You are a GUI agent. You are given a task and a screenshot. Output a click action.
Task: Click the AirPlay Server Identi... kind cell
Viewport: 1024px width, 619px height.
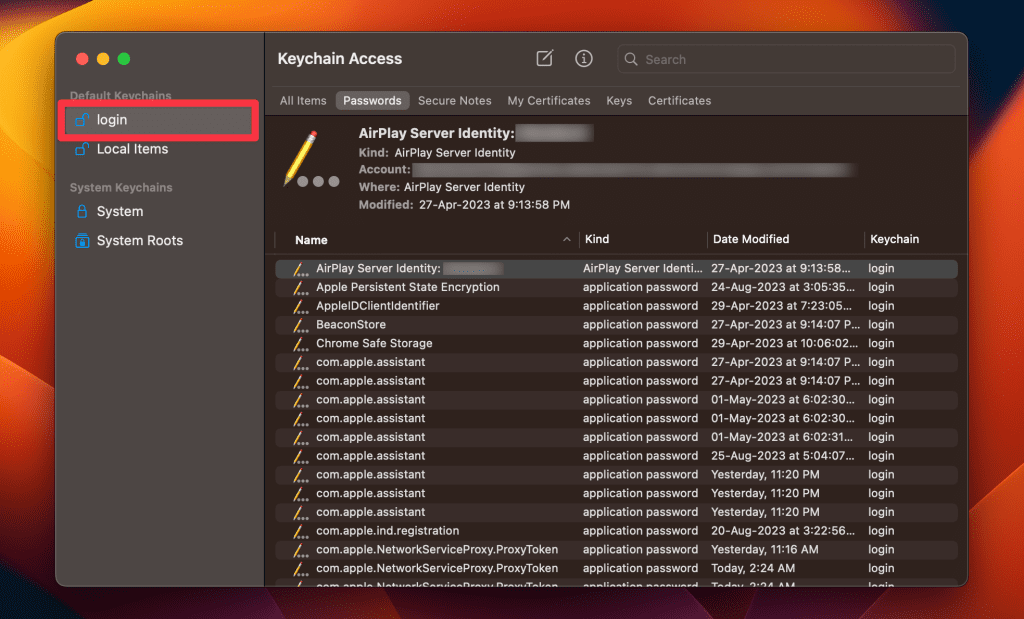[x=642, y=268]
